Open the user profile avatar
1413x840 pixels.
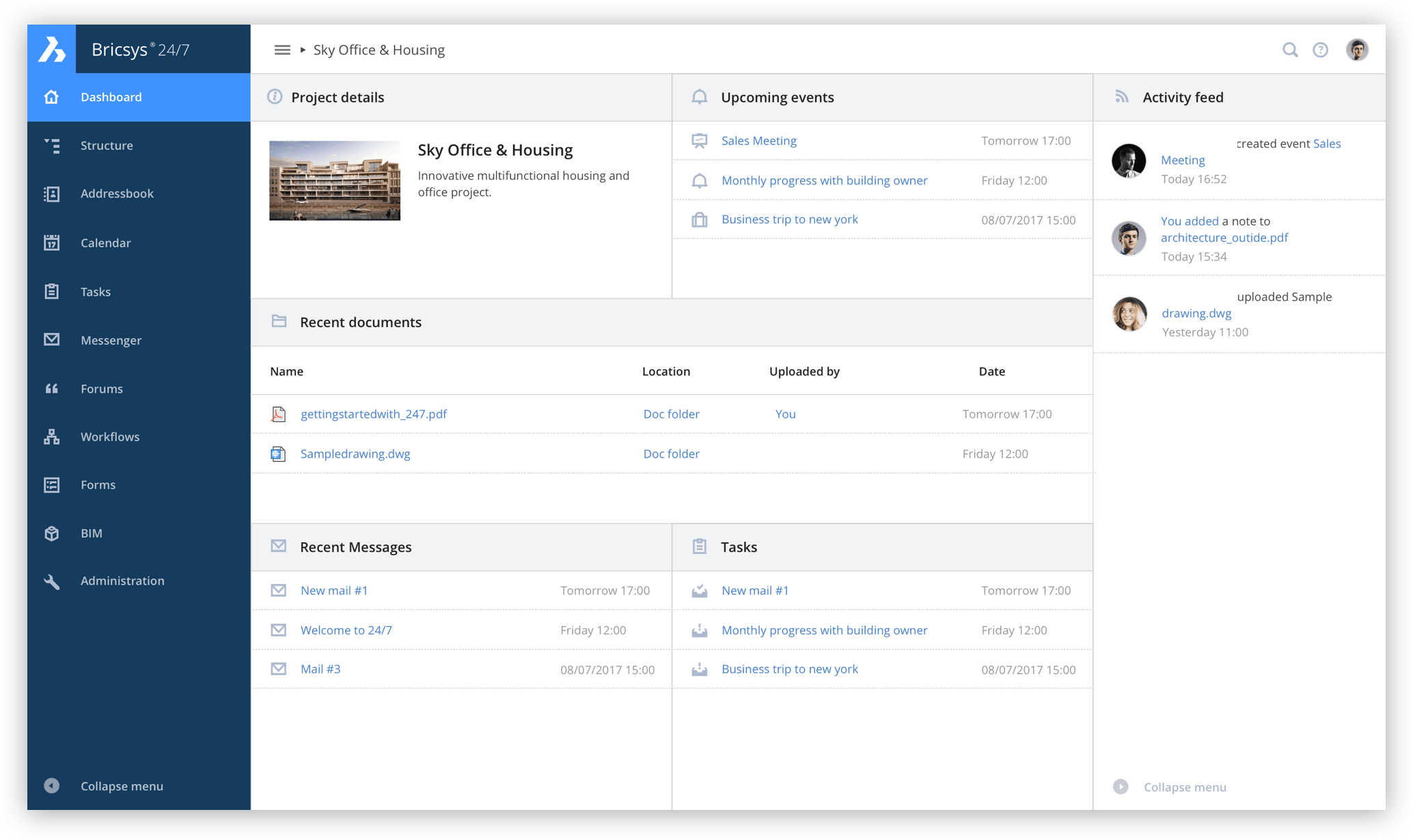pyautogui.click(x=1356, y=50)
